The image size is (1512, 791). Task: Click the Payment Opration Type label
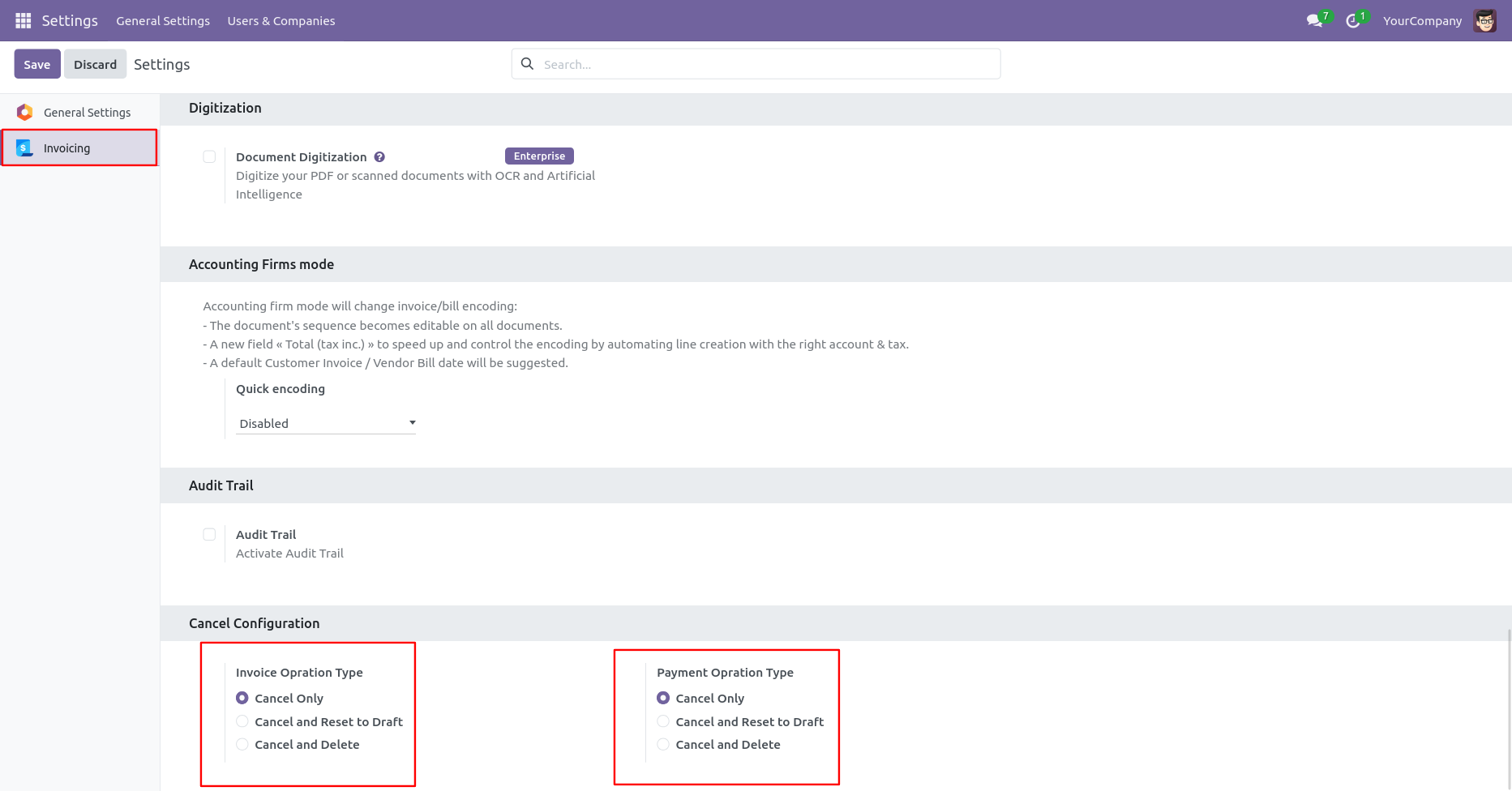[725, 673]
